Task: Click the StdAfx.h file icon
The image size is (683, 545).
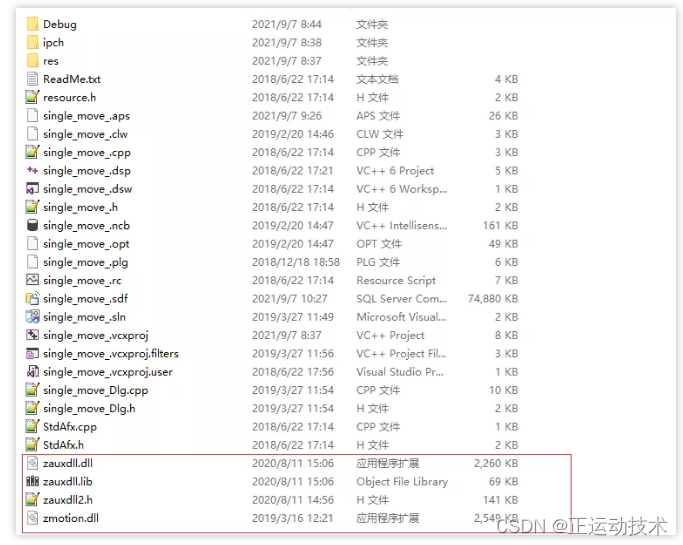Action: pyautogui.click(x=33, y=445)
